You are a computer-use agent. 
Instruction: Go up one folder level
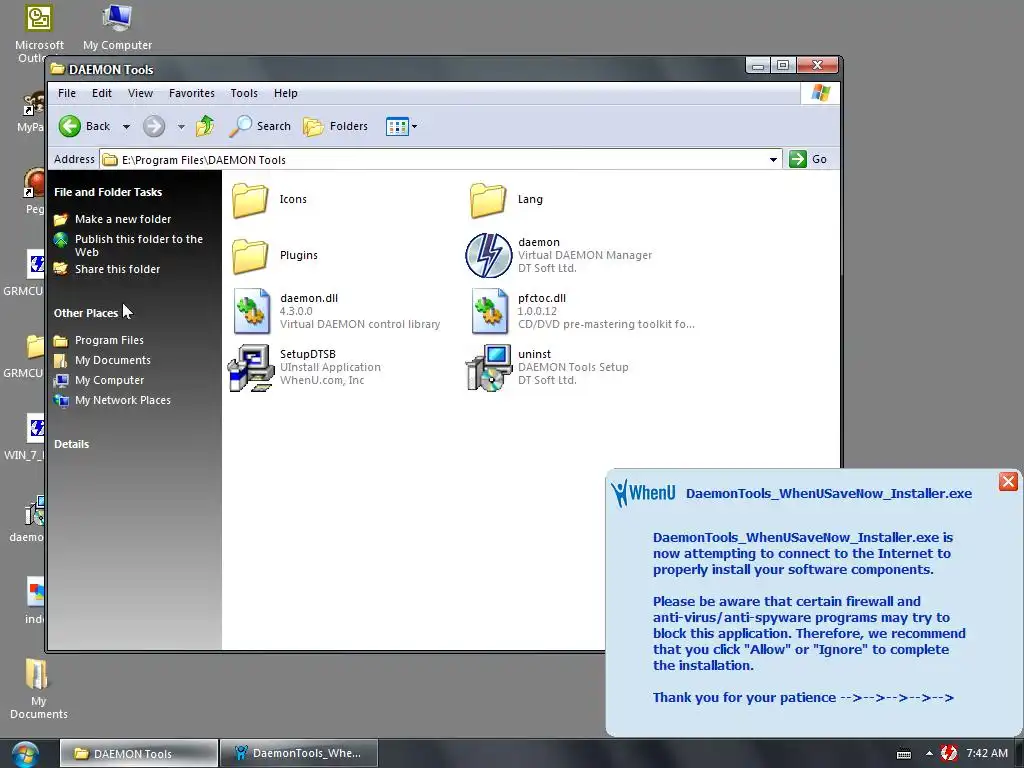click(x=205, y=125)
